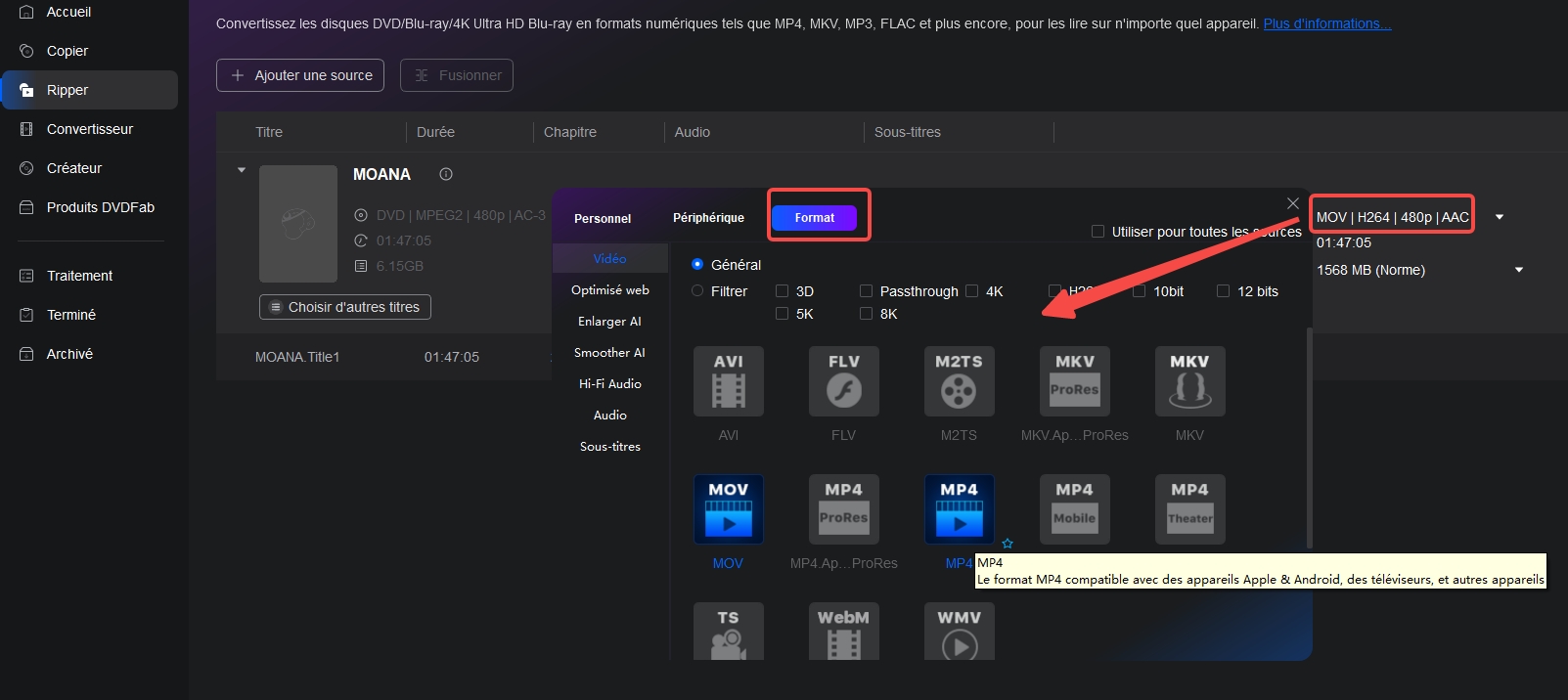Open the Produits DVDFab icon

(26, 207)
